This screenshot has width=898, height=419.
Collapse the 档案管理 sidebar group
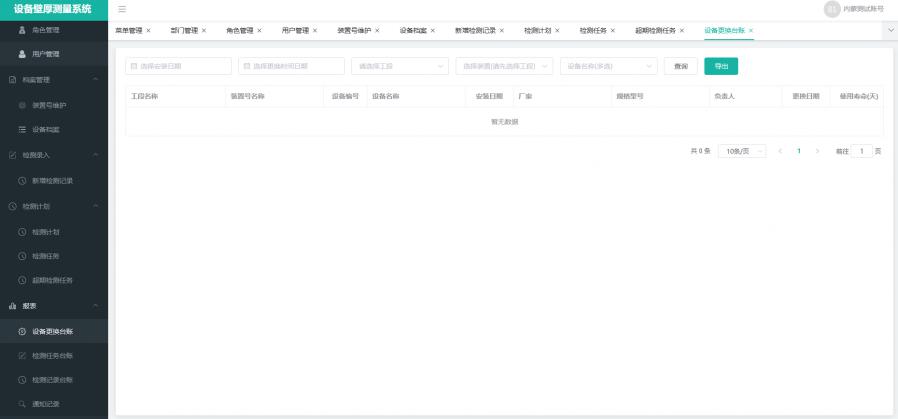pyautogui.click(x=95, y=79)
